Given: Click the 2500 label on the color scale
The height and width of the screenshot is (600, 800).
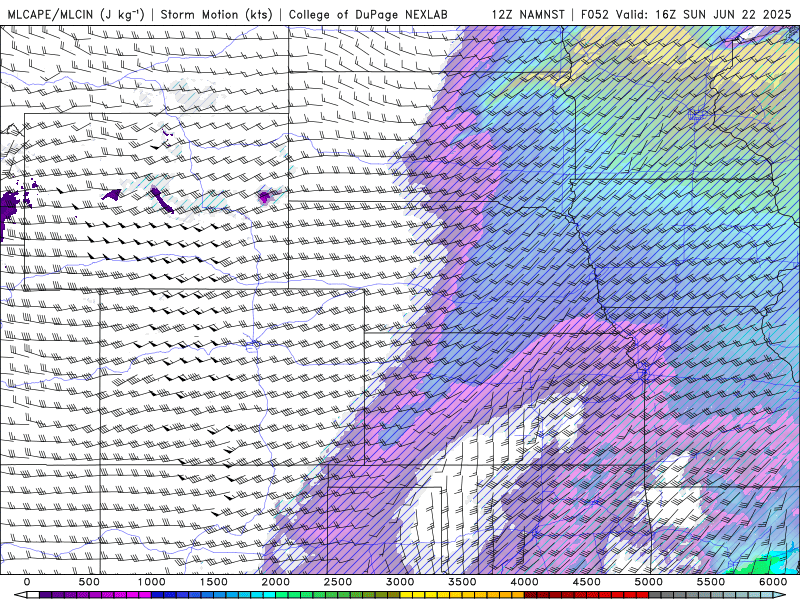Looking at the screenshot, I should pos(338,582).
